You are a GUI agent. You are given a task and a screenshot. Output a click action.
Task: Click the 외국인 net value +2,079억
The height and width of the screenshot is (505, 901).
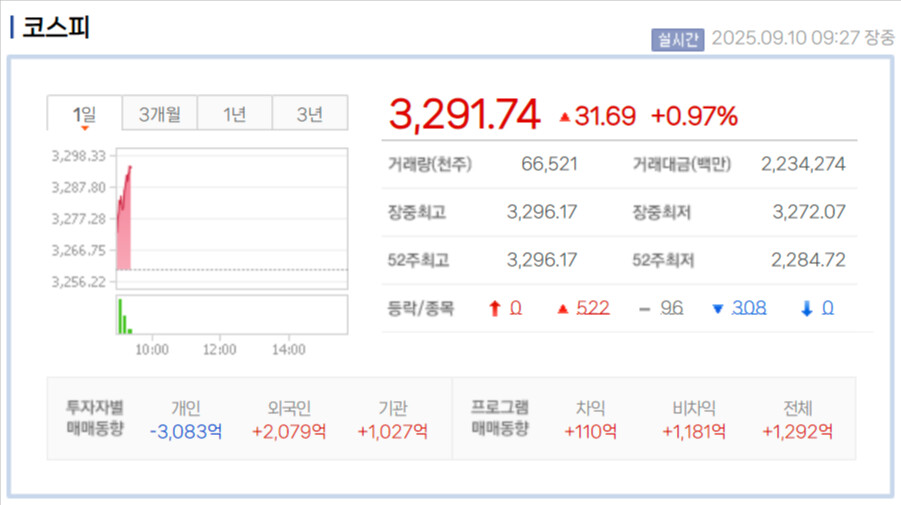[289, 431]
